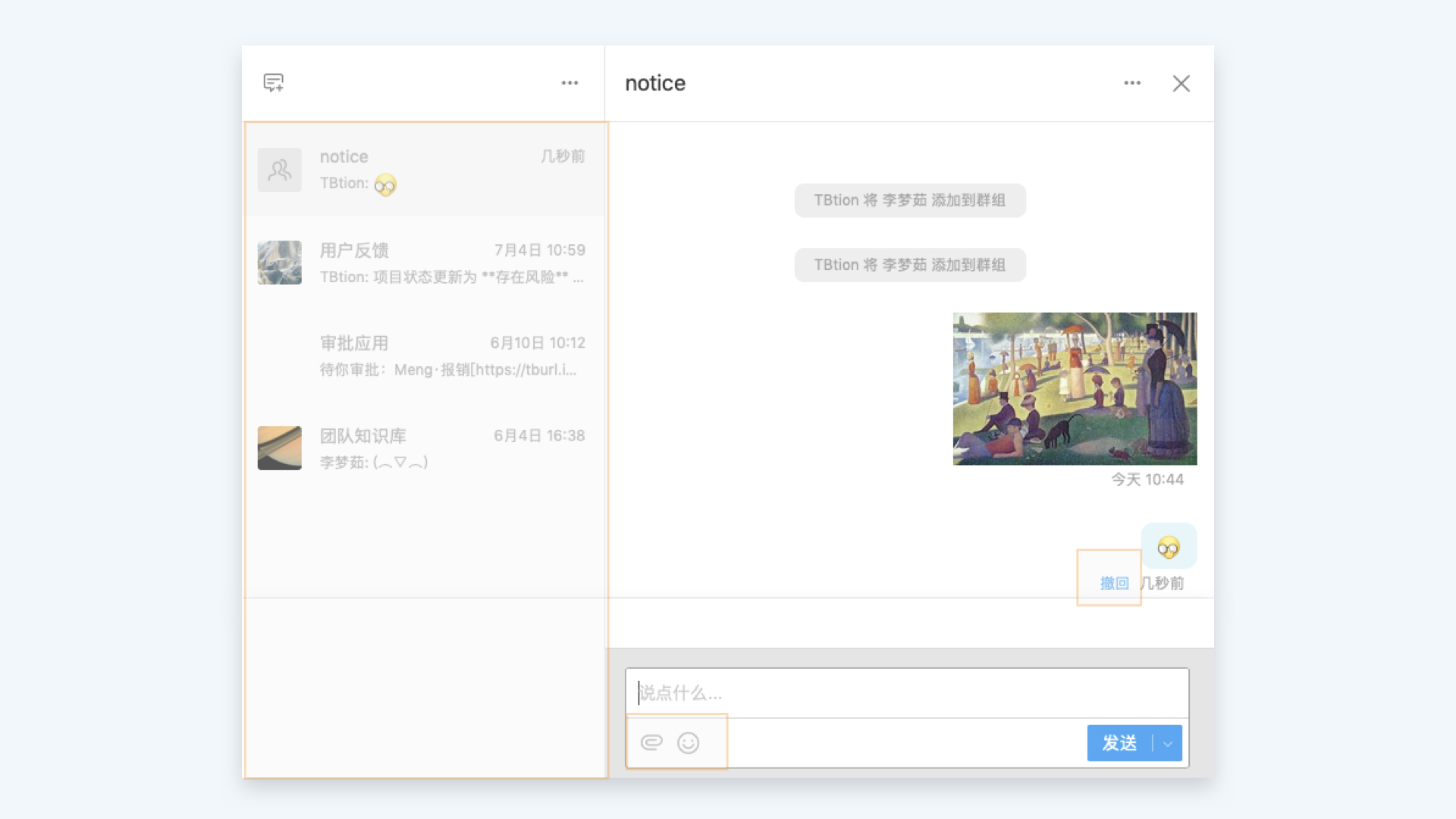Focus the 说点什么 message input

[907, 693]
